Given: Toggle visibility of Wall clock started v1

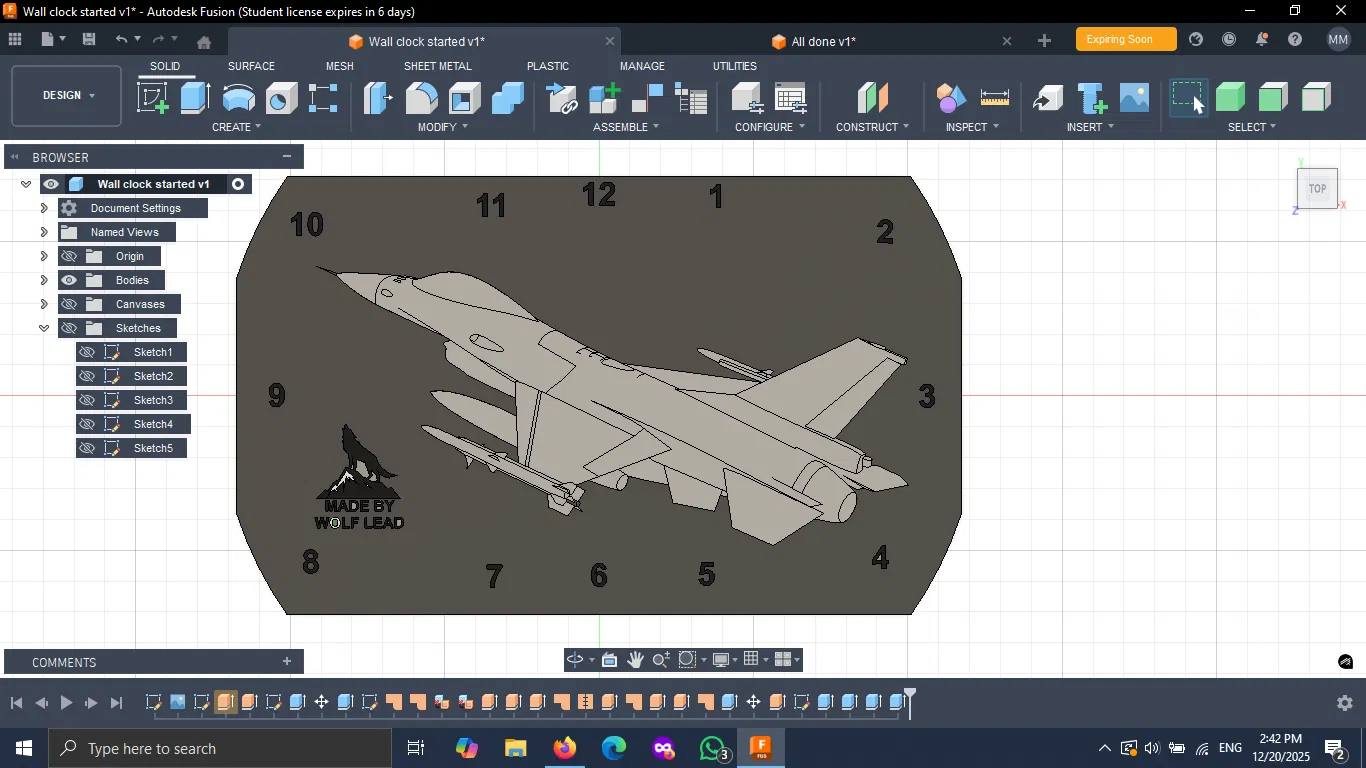Looking at the screenshot, I should pos(51,184).
